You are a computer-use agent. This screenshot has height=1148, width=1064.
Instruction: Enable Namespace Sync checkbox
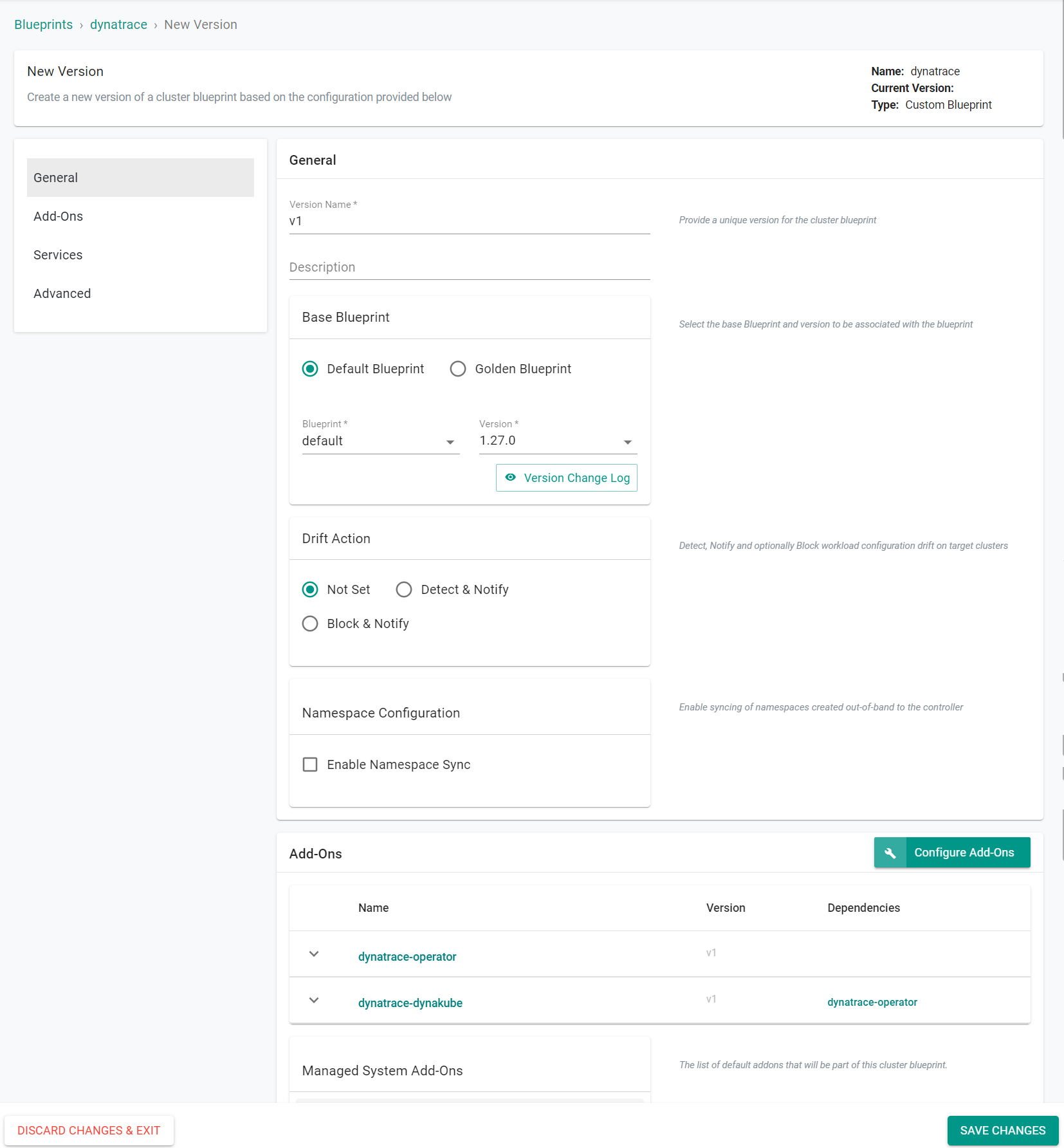[x=310, y=764]
